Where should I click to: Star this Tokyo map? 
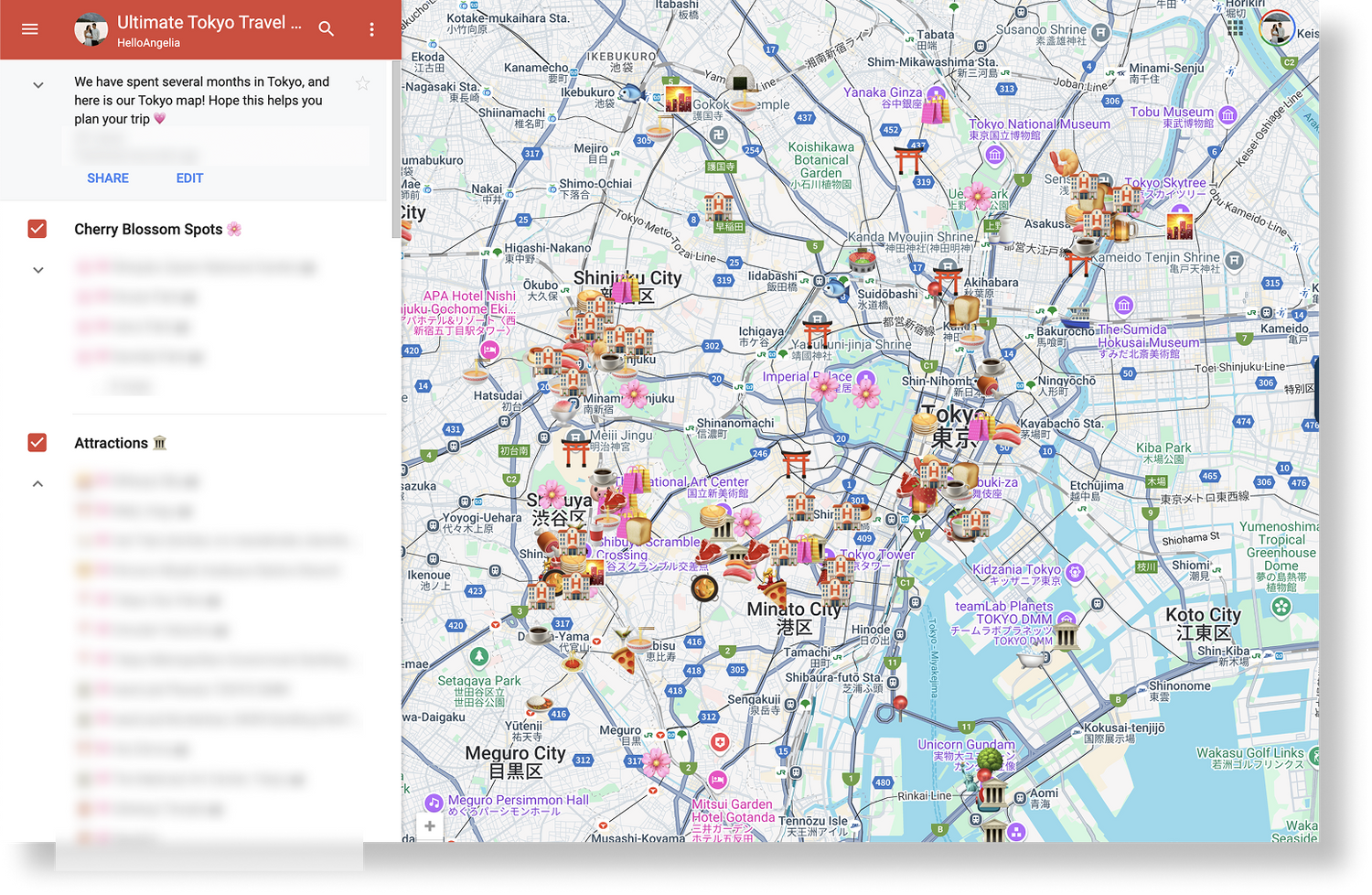click(363, 84)
